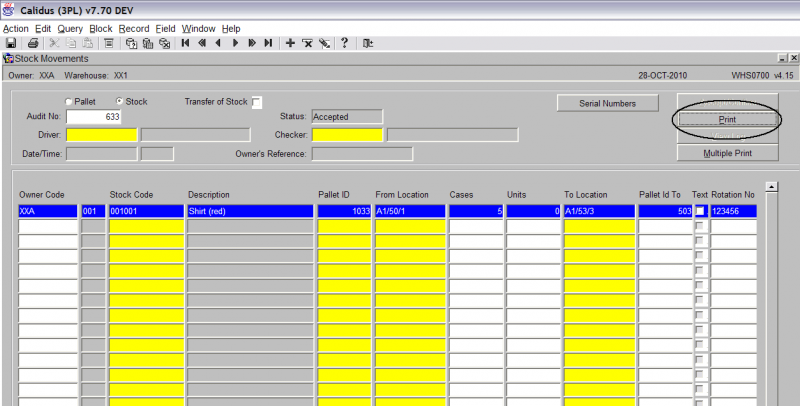Click the printer icon in the toolbar
800x406 pixels.
click(x=33, y=43)
